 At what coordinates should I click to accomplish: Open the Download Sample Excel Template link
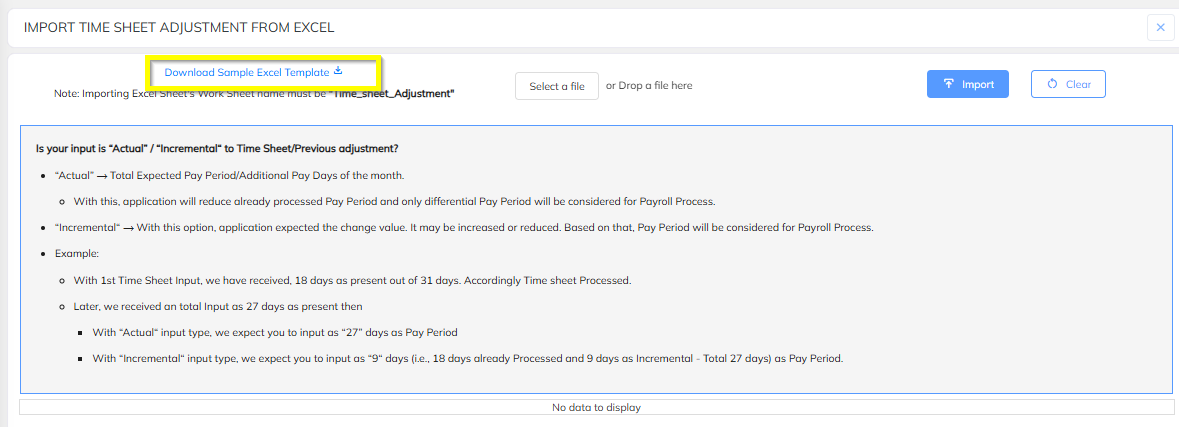(247, 72)
